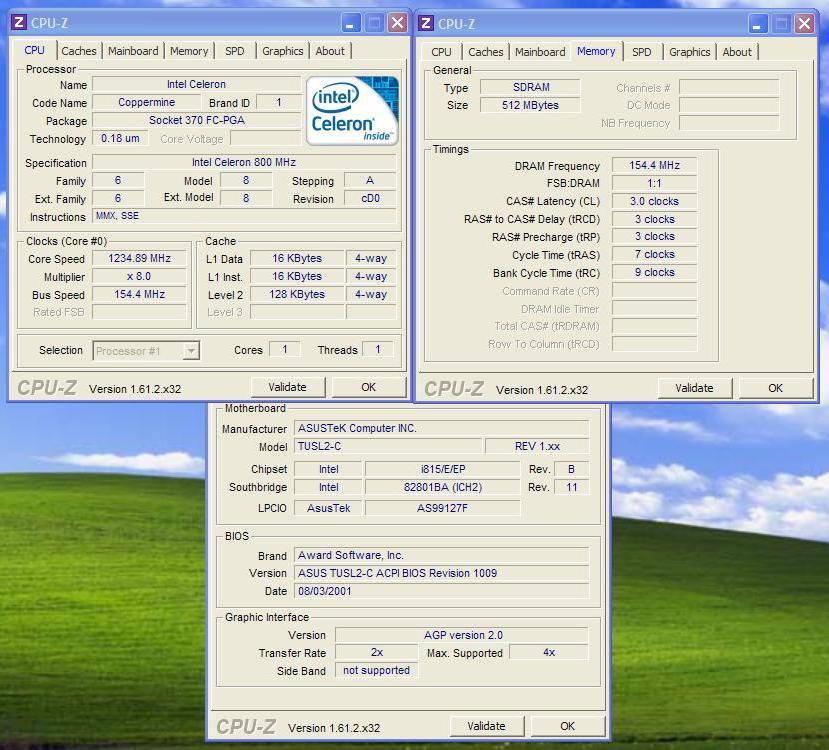Click the BIOS Version field Revision 1009
This screenshot has width=829, height=750.
(441, 573)
